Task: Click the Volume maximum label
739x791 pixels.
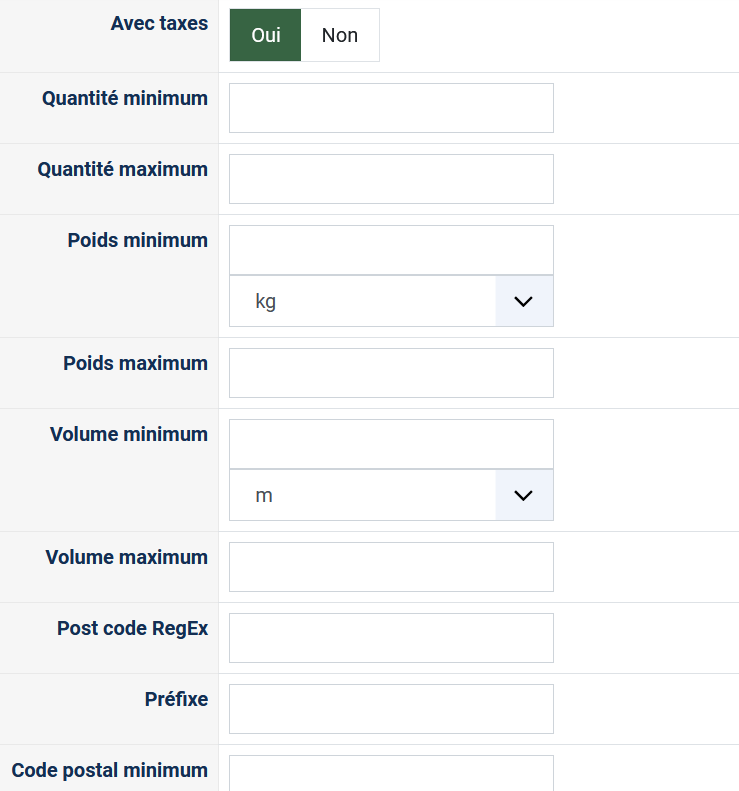Action: 126,557
